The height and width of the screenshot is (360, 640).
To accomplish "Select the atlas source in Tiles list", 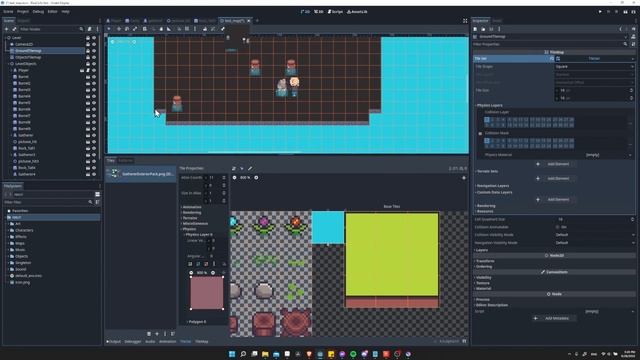I will 141,173.
